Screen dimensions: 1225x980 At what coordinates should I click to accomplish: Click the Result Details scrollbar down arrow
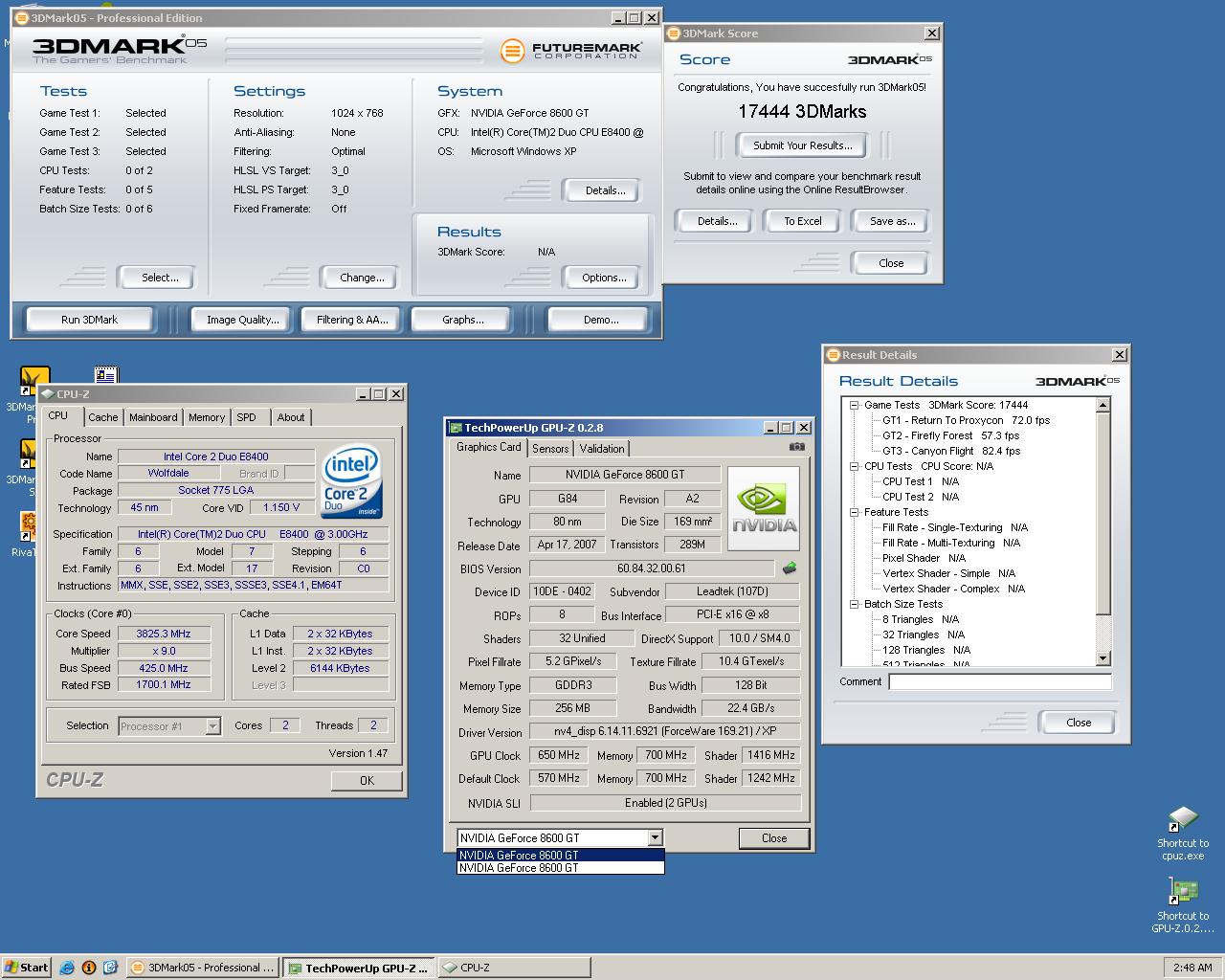click(x=1102, y=658)
